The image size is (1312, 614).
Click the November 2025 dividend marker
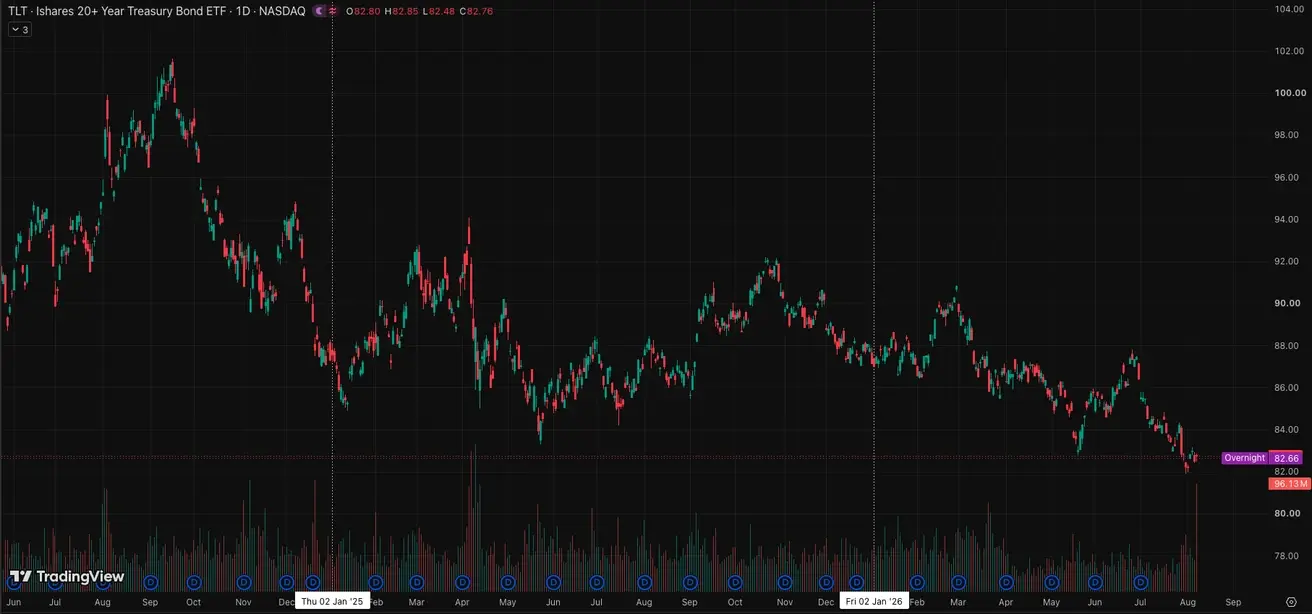pos(784,581)
